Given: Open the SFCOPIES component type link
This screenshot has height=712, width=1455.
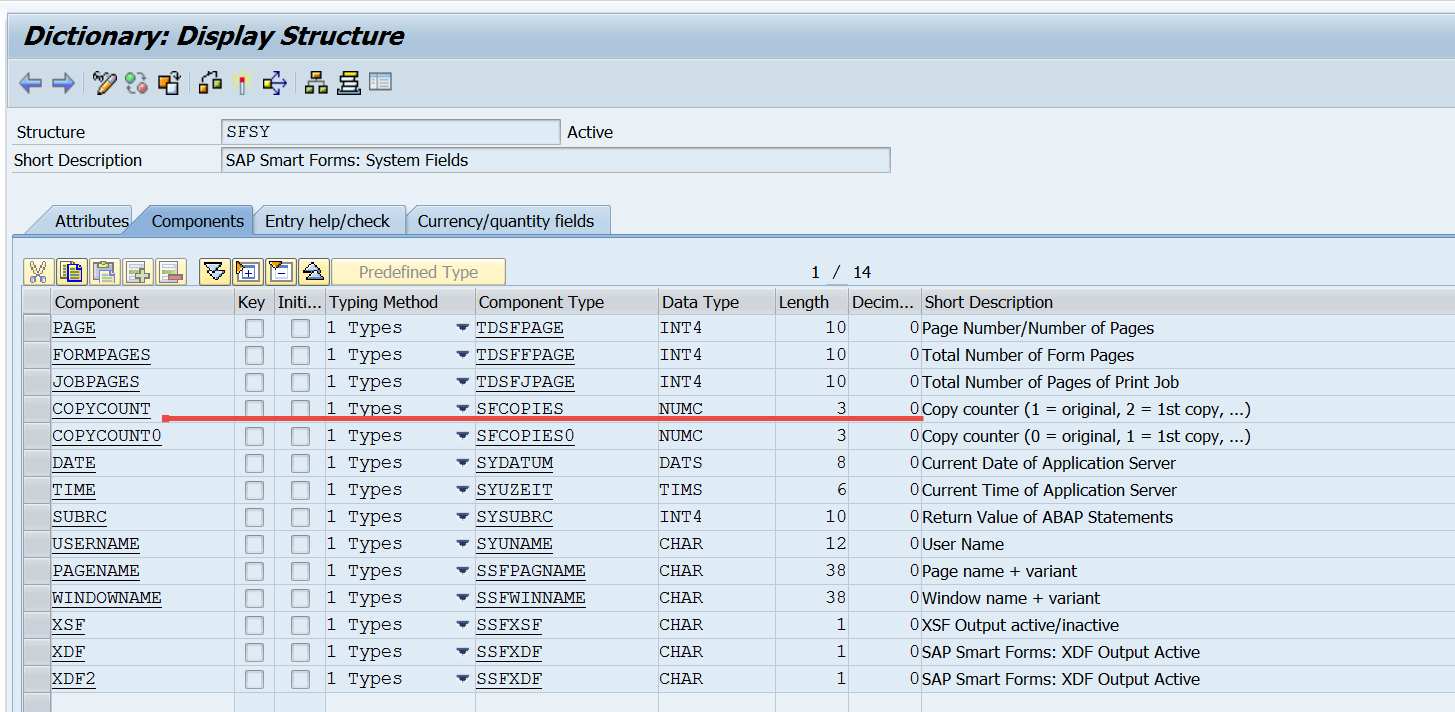Looking at the screenshot, I should pyautogui.click(x=519, y=408).
